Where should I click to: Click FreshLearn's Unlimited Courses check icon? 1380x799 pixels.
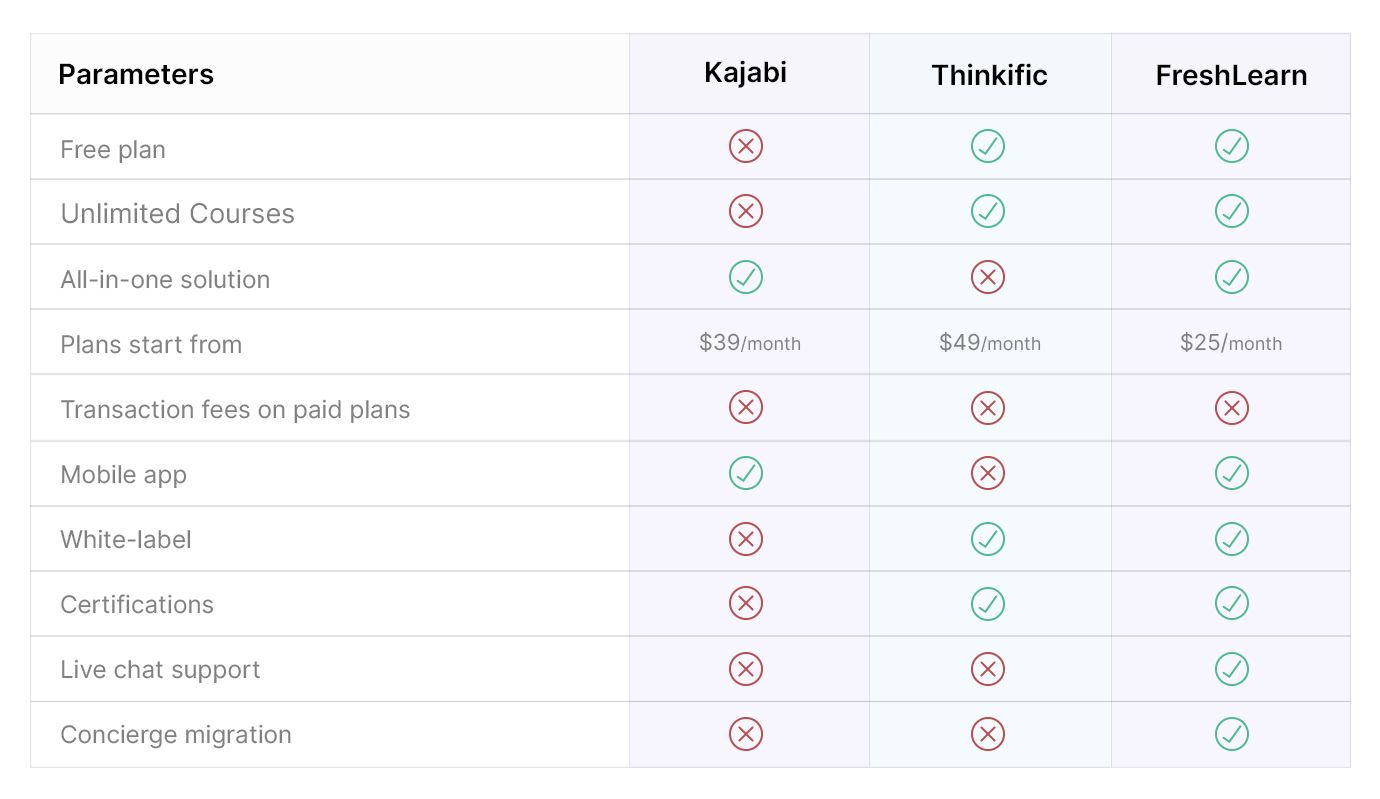[x=1231, y=212]
